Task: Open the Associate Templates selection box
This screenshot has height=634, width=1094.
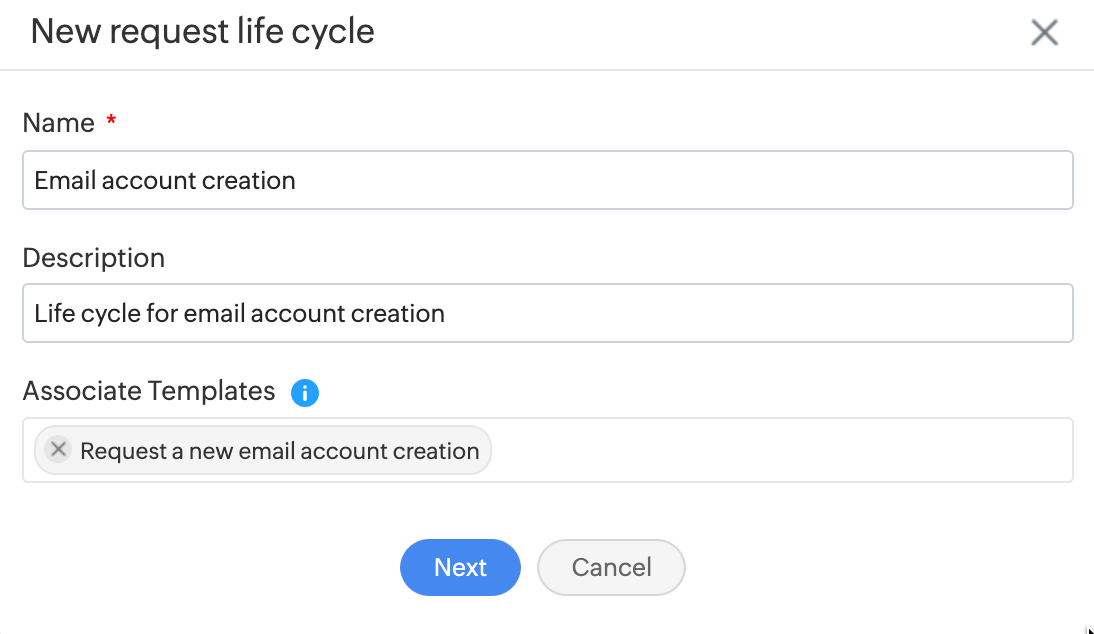Action: pos(780,450)
